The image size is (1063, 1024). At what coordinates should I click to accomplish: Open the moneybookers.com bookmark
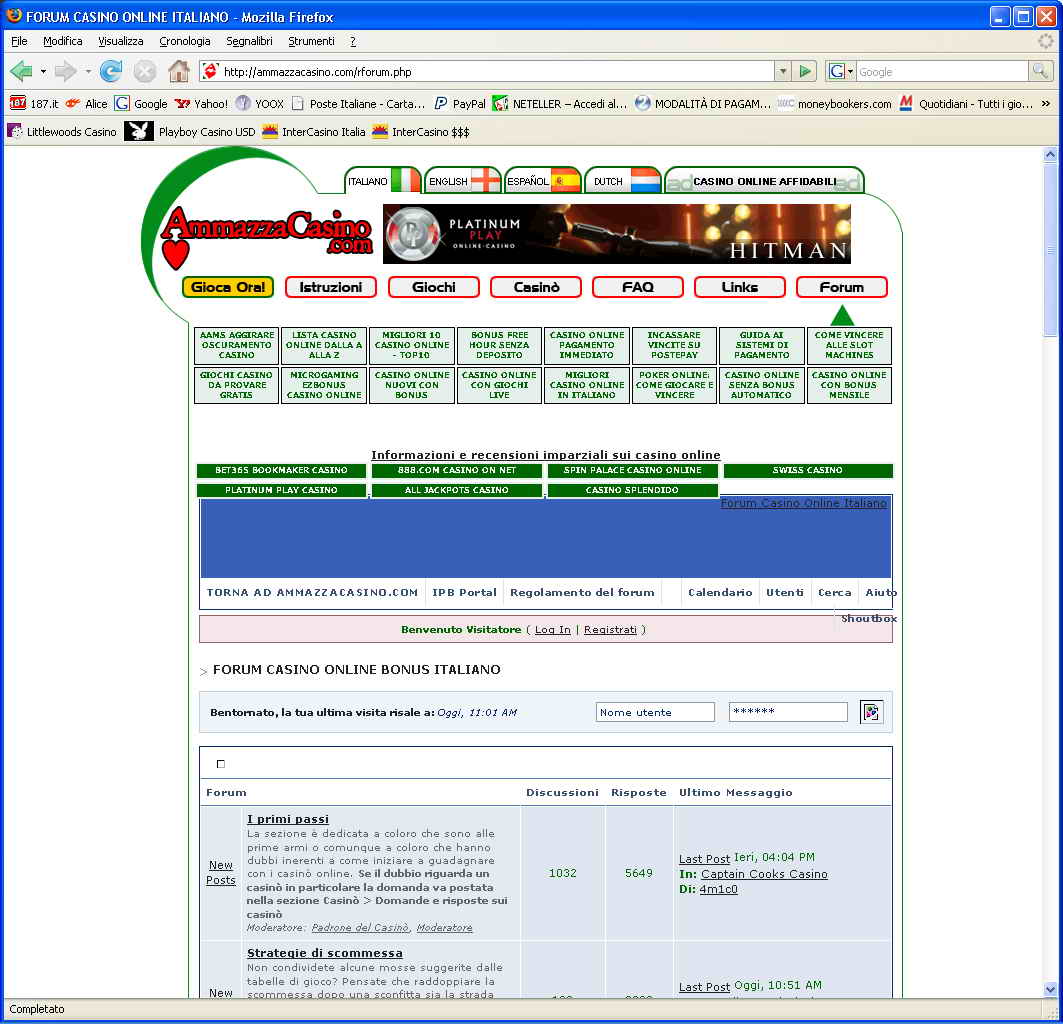(x=835, y=104)
